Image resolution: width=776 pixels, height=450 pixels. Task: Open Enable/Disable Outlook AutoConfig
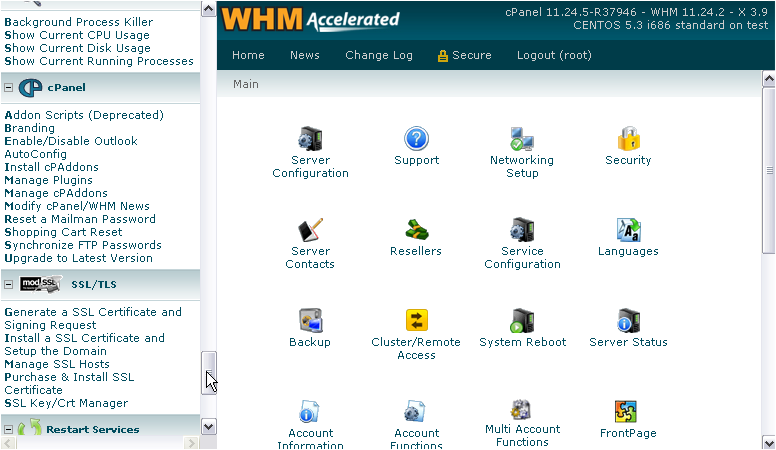pos(71,148)
